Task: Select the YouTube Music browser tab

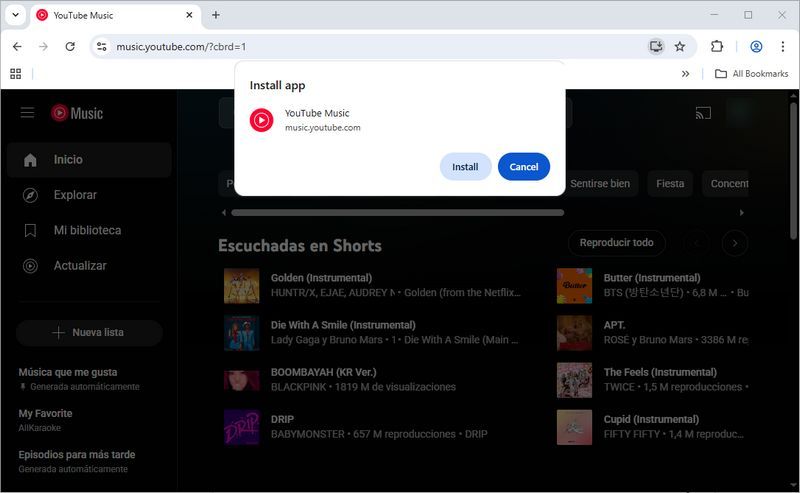Action: (115, 15)
